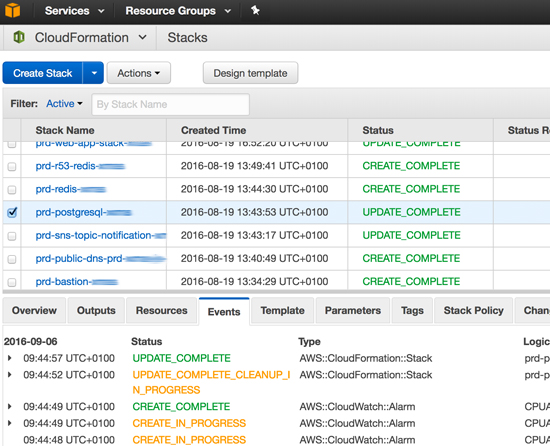Sort by the Stack Name column header

[x=65, y=130]
